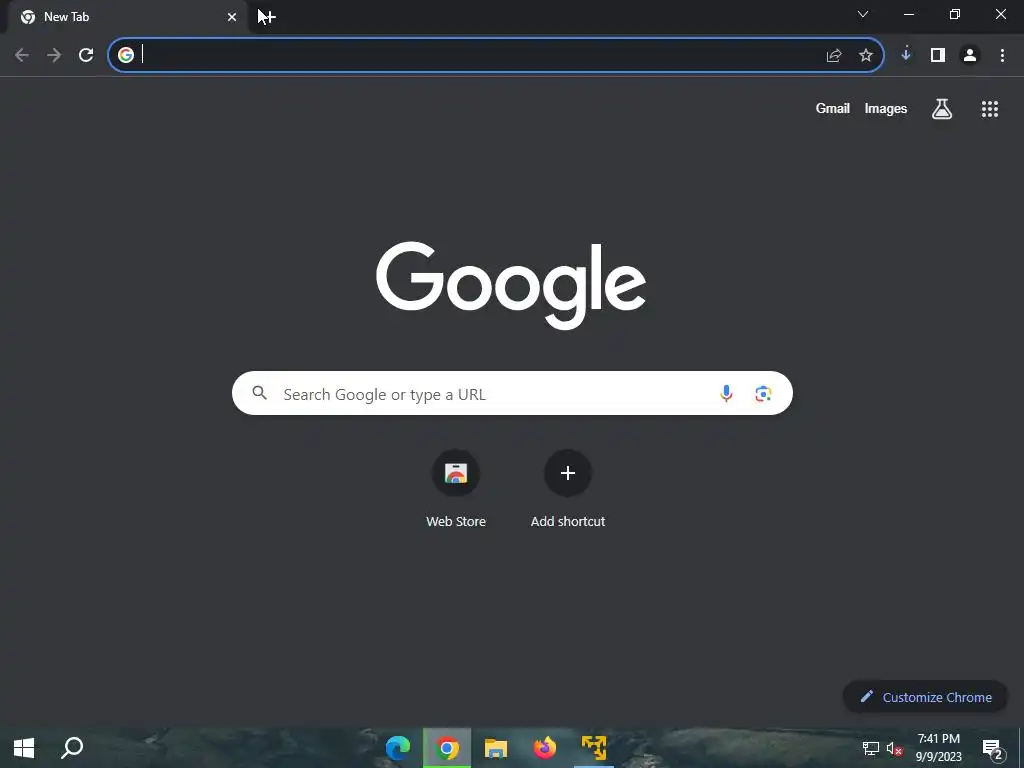
Task: Launch Microsoft Edge from taskbar
Action: pyautogui.click(x=398, y=748)
